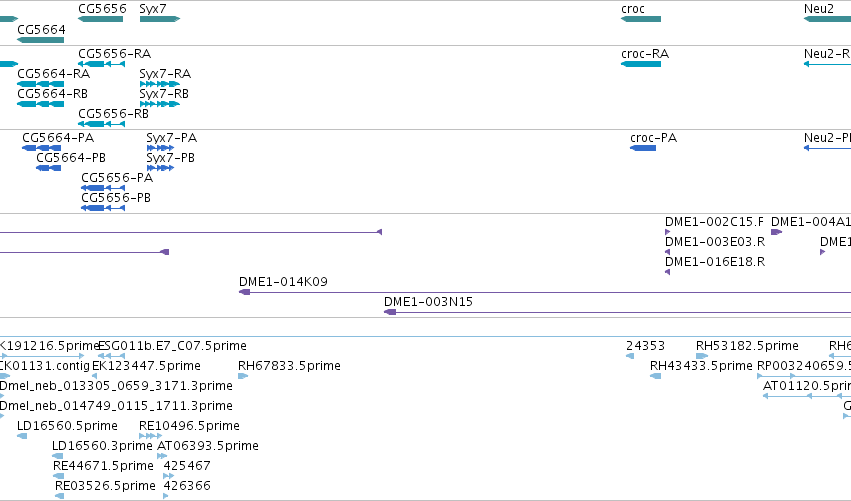Image resolution: width=851 pixels, height=501 pixels.
Task: Select the croc-RA transcript bar
Action: (641, 64)
